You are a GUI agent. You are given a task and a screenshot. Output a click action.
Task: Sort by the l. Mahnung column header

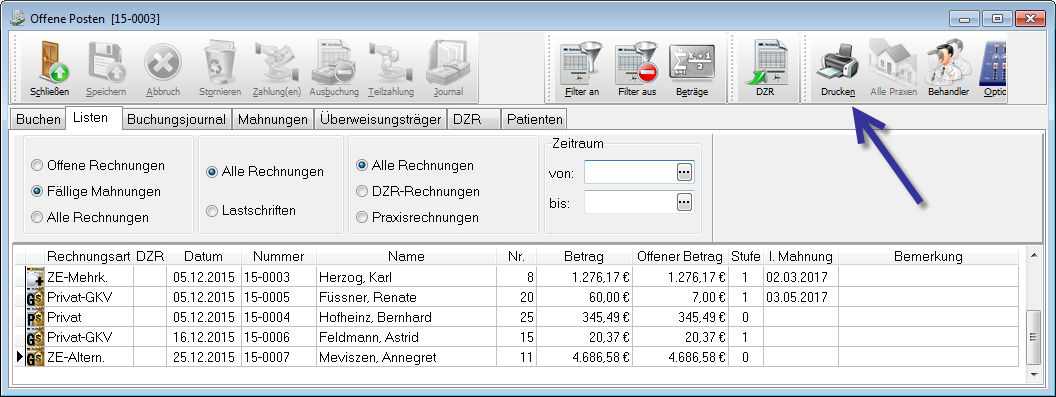(800, 256)
